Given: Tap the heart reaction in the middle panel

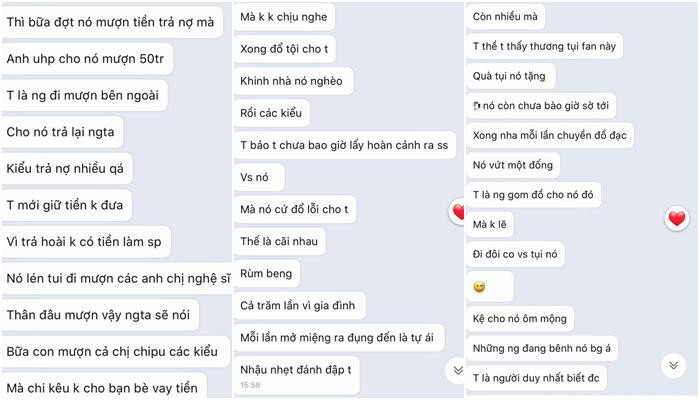Looking at the screenshot, I should point(457,212).
